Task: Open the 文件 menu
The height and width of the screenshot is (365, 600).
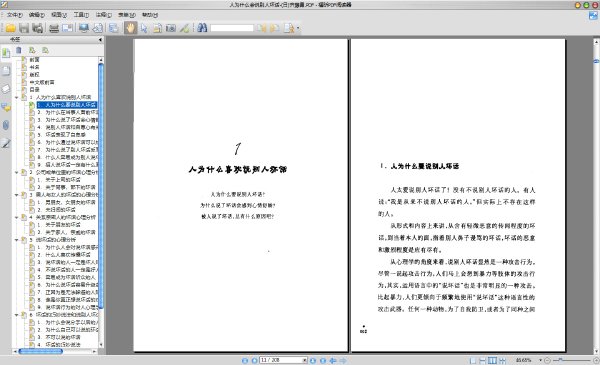Action: pyautogui.click(x=15, y=15)
